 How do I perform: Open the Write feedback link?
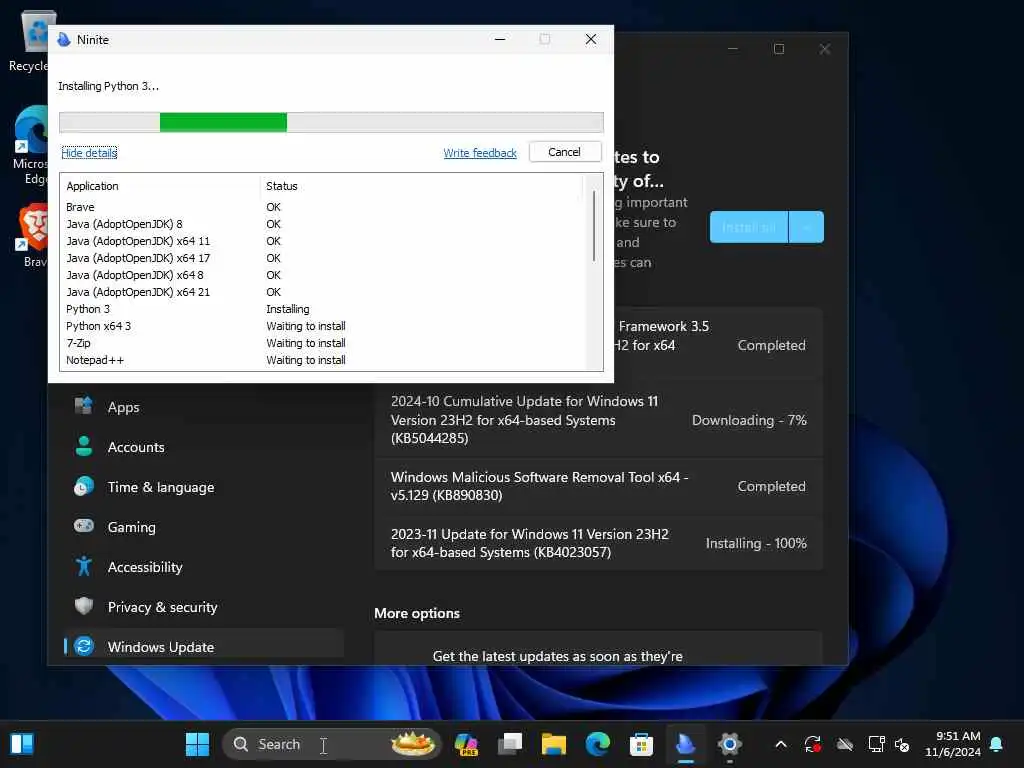coord(480,153)
